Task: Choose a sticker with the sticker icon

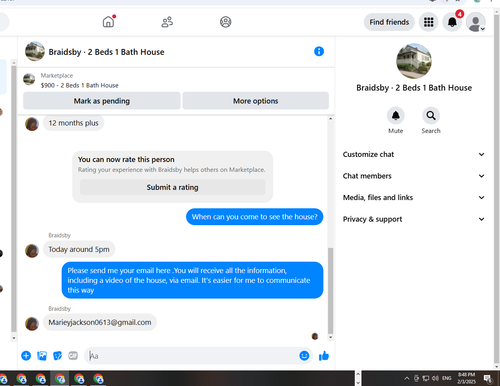Action: pyautogui.click(x=57, y=356)
